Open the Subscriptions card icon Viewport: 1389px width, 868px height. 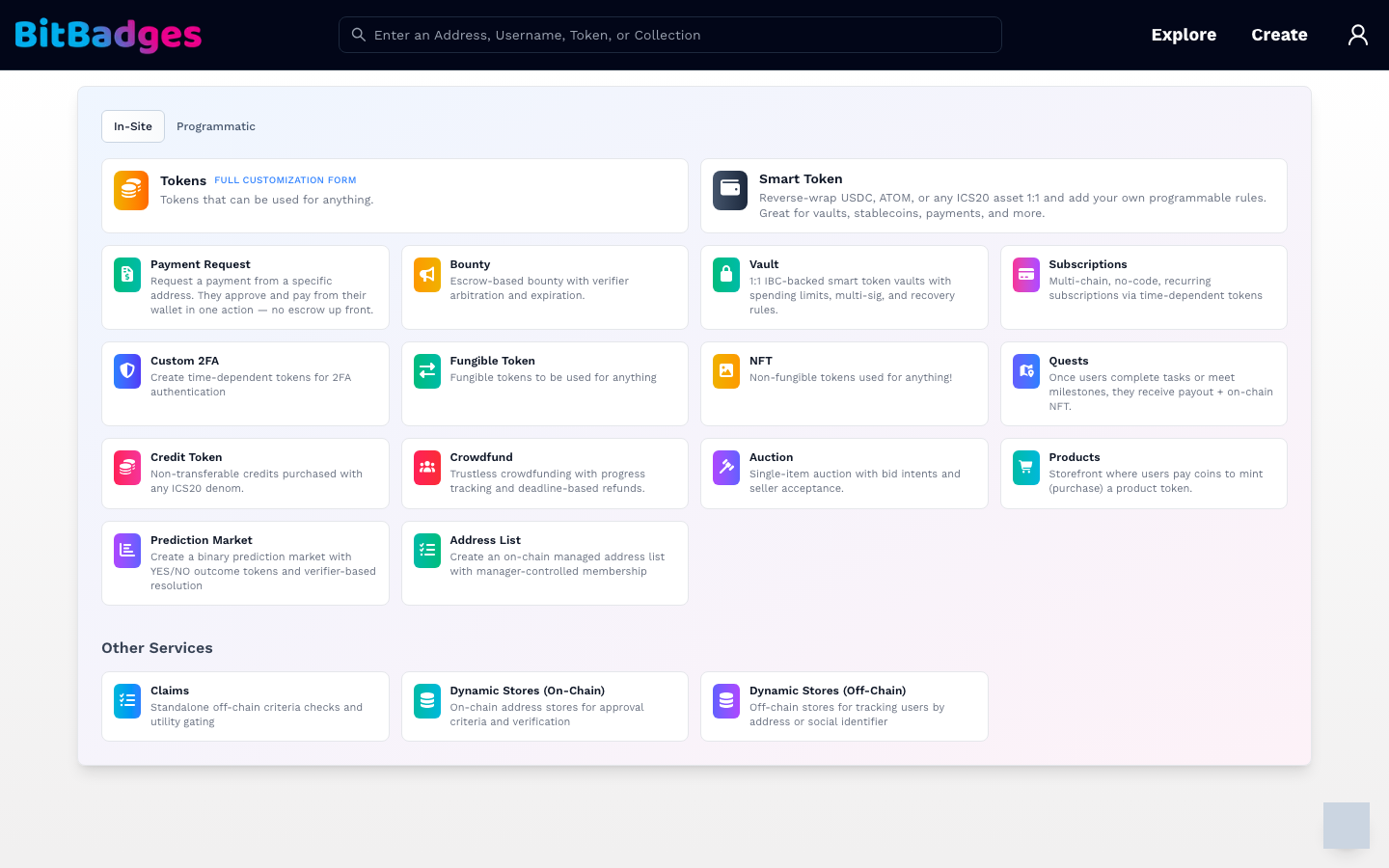[x=1026, y=275]
